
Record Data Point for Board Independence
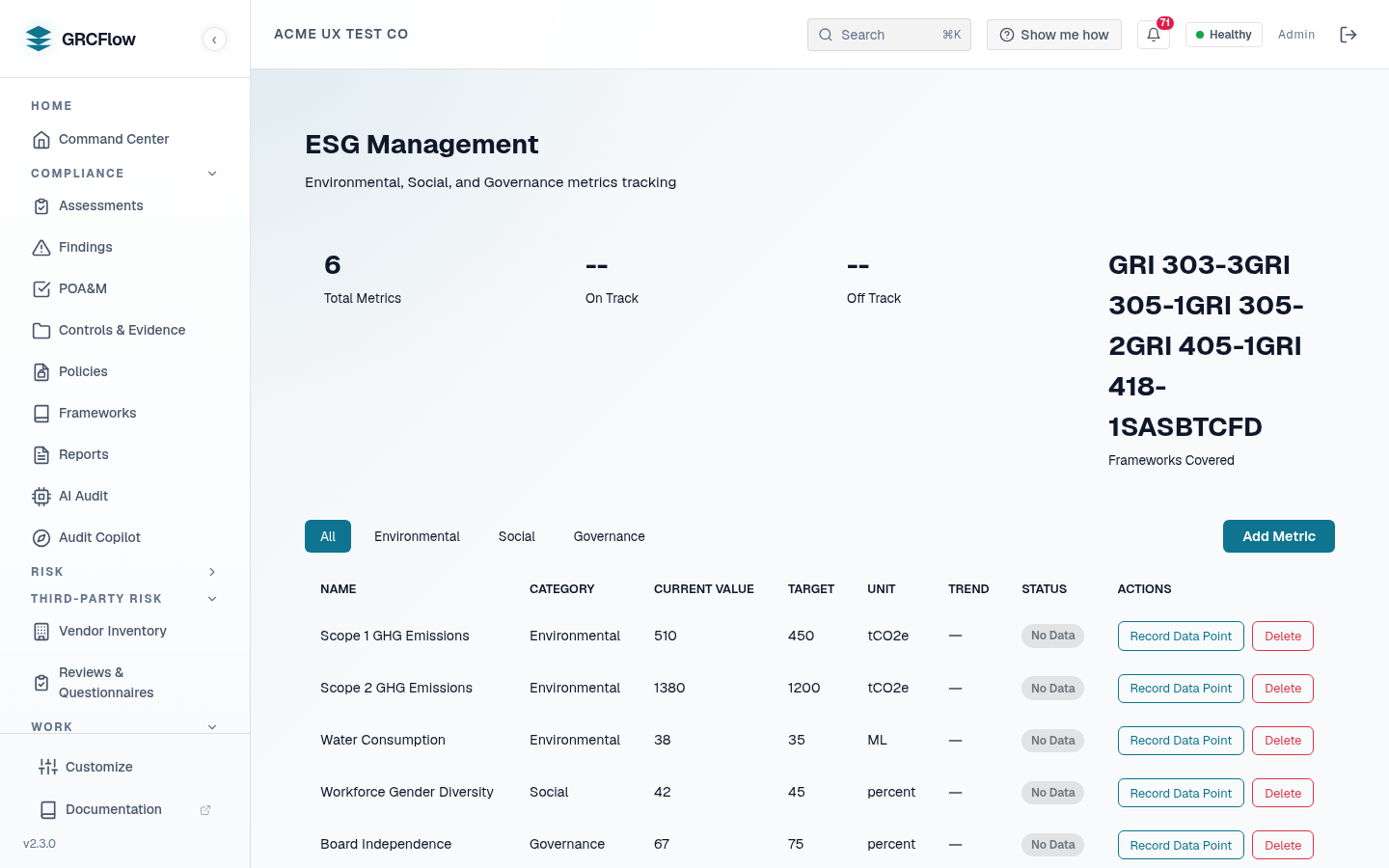click(1181, 845)
